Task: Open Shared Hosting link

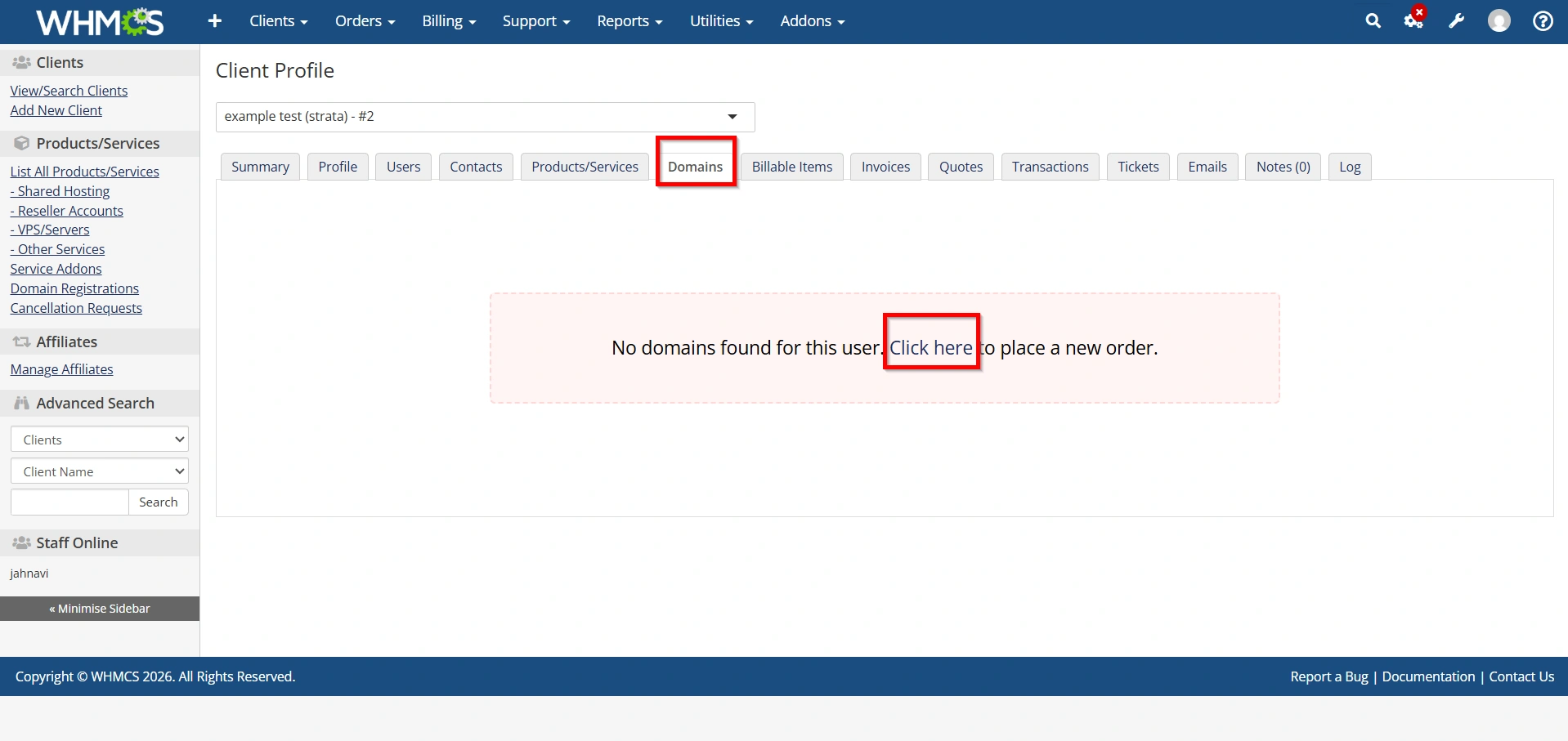Action: pos(60,191)
